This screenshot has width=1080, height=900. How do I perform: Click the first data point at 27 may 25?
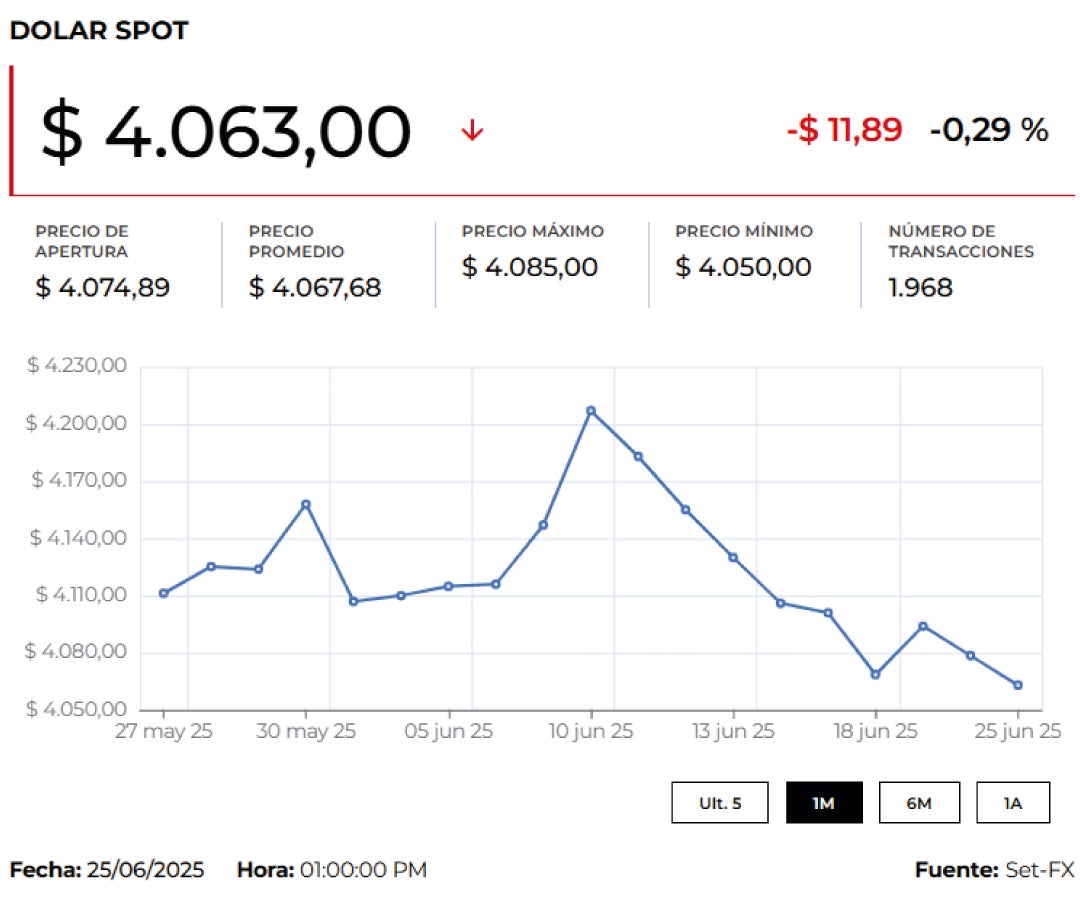click(x=164, y=593)
